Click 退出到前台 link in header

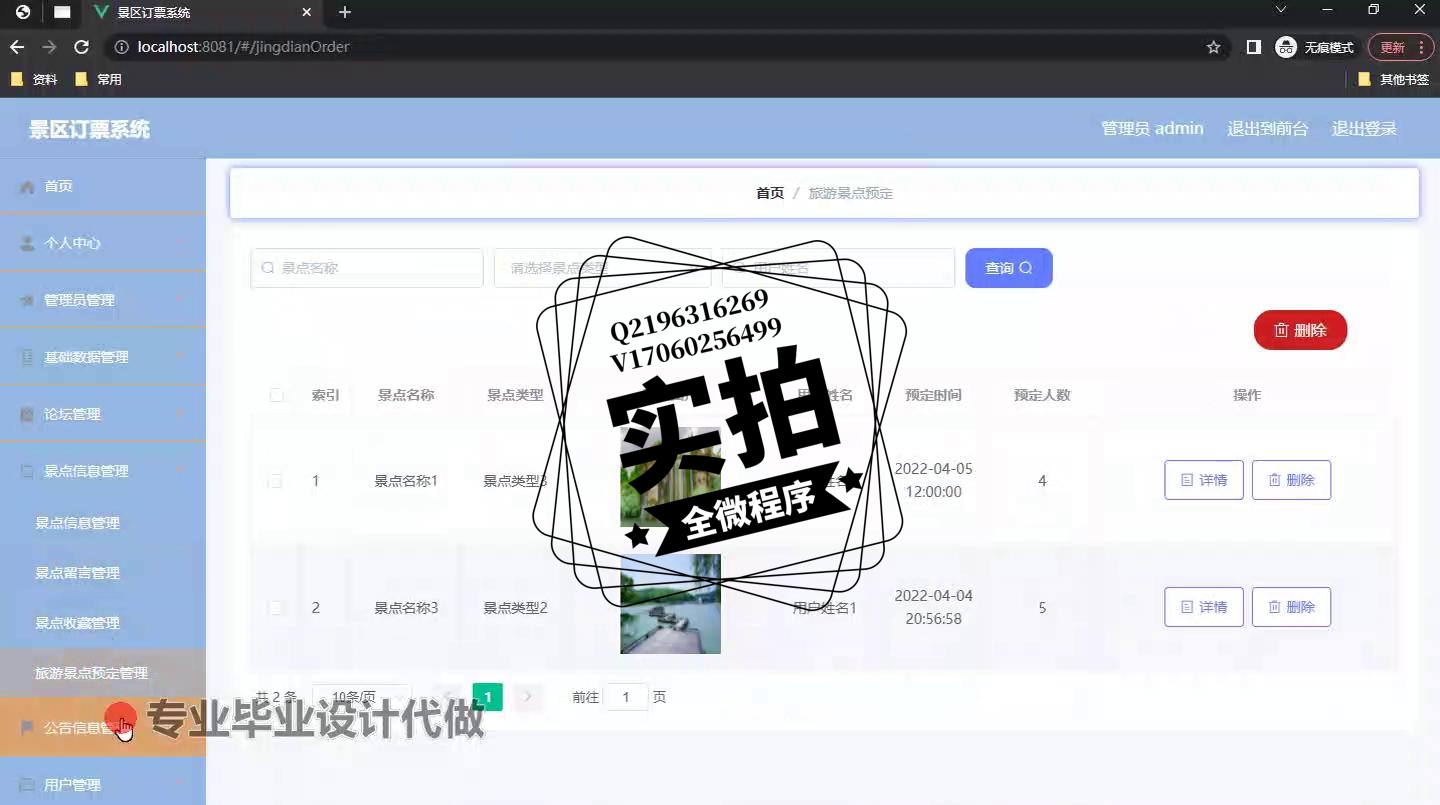pyautogui.click(x=1267, y=129)
